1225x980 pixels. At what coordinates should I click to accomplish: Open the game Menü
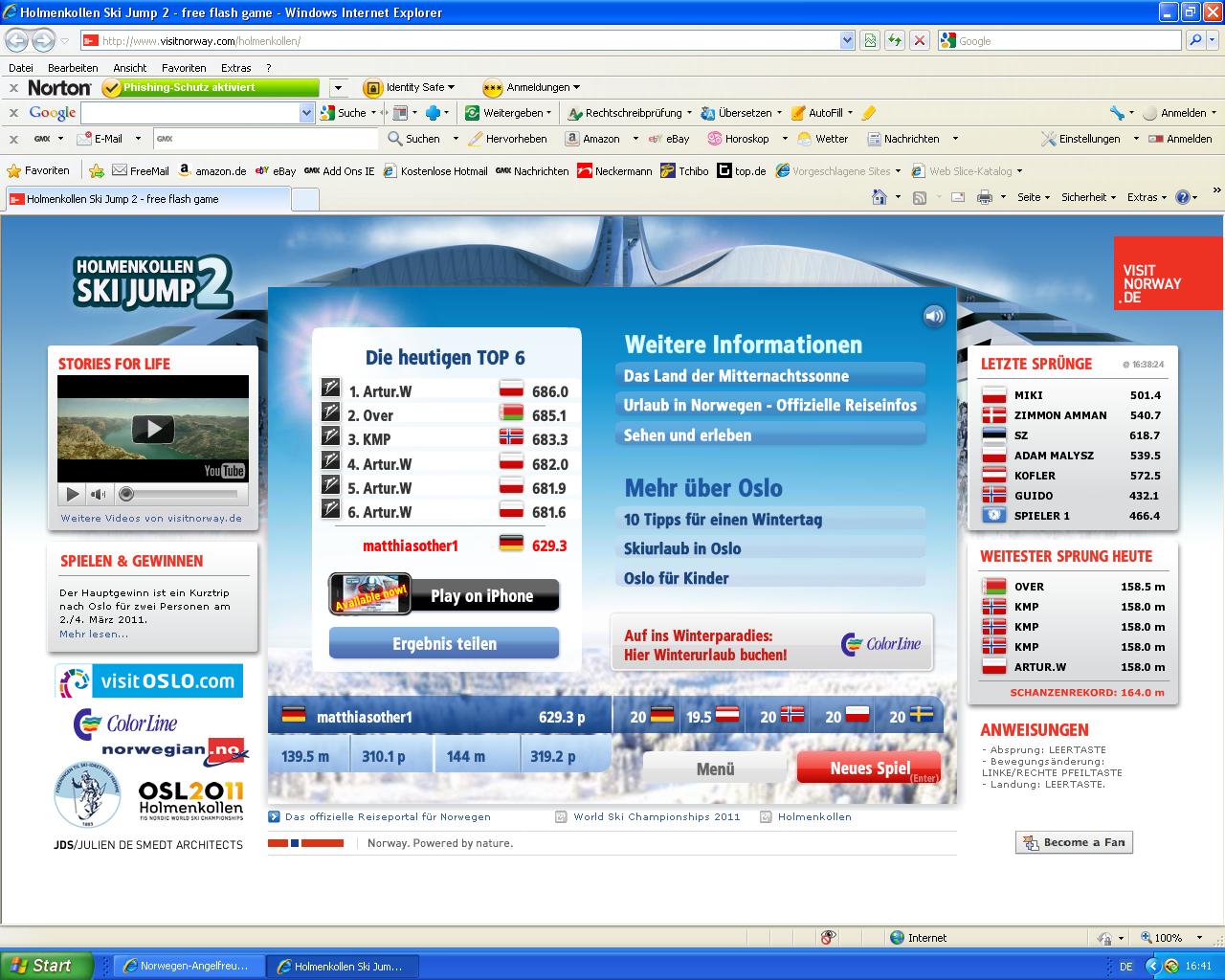click(x=715, y=768)
